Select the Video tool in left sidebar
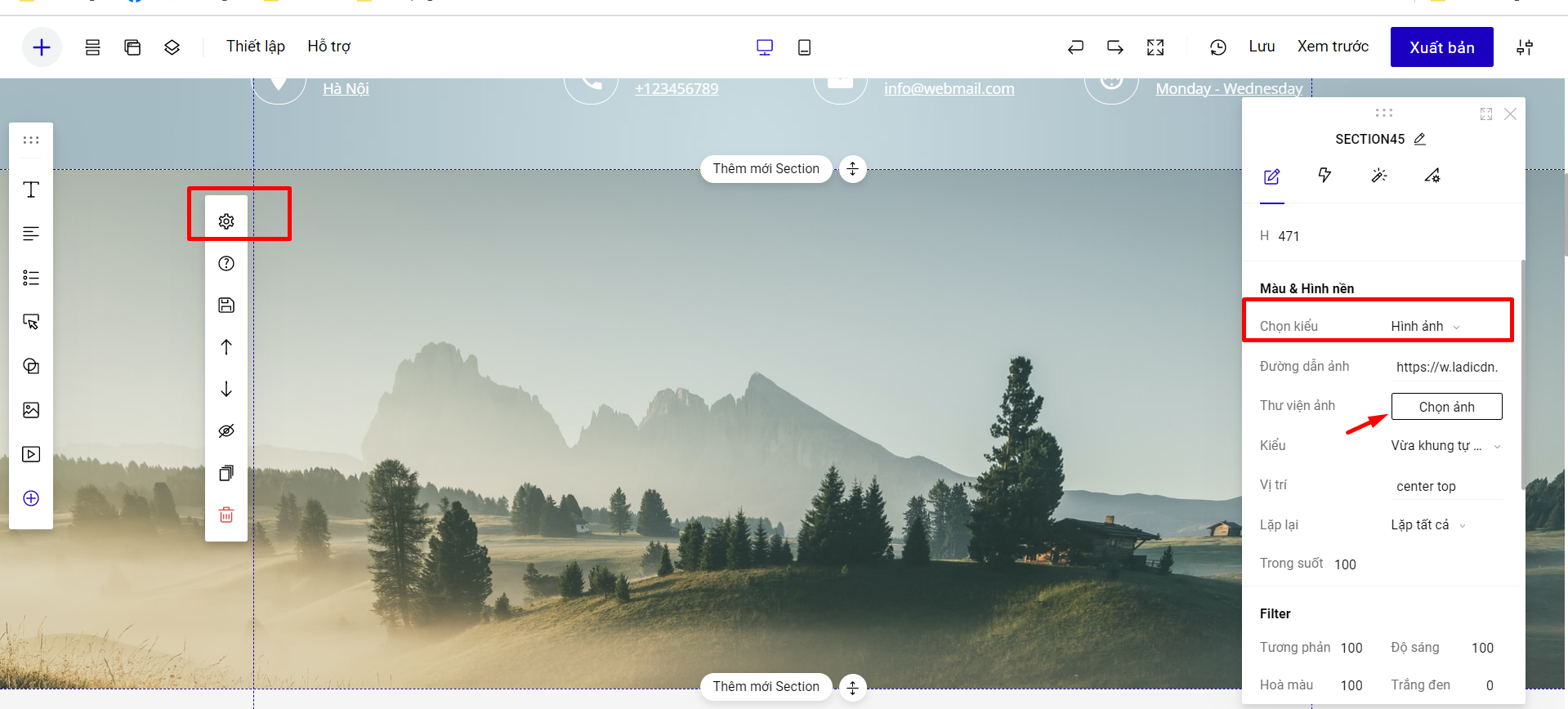 (x=31, y=454)
